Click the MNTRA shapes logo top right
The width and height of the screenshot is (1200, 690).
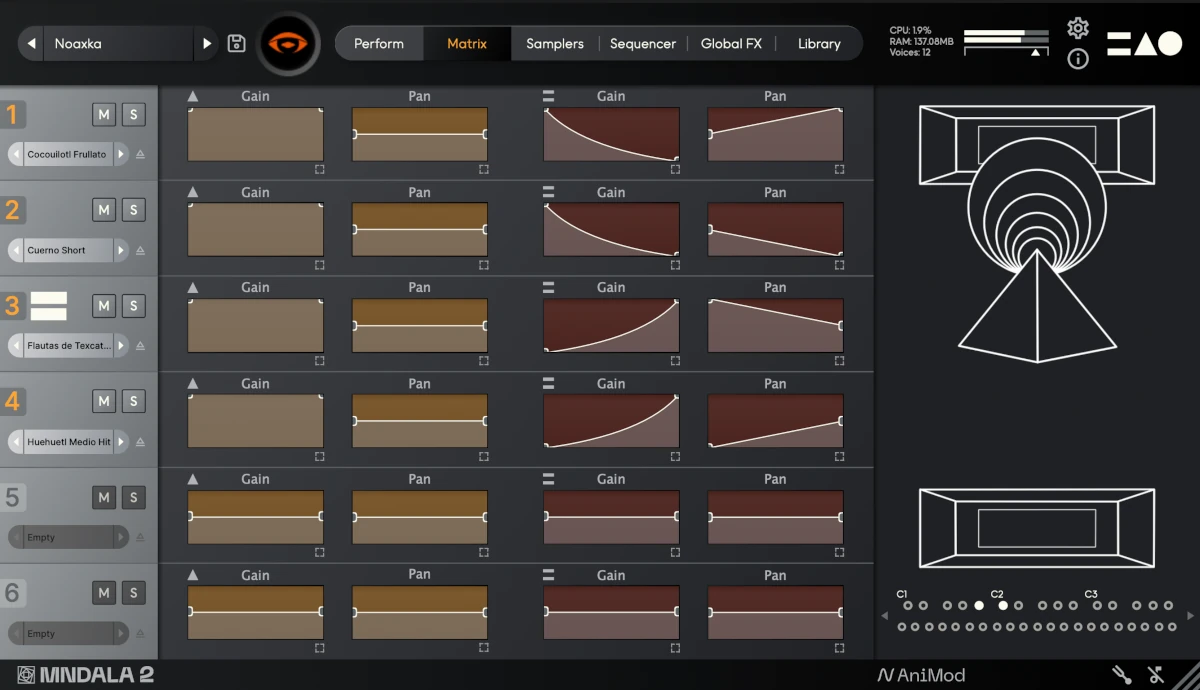coord(1144,43)
